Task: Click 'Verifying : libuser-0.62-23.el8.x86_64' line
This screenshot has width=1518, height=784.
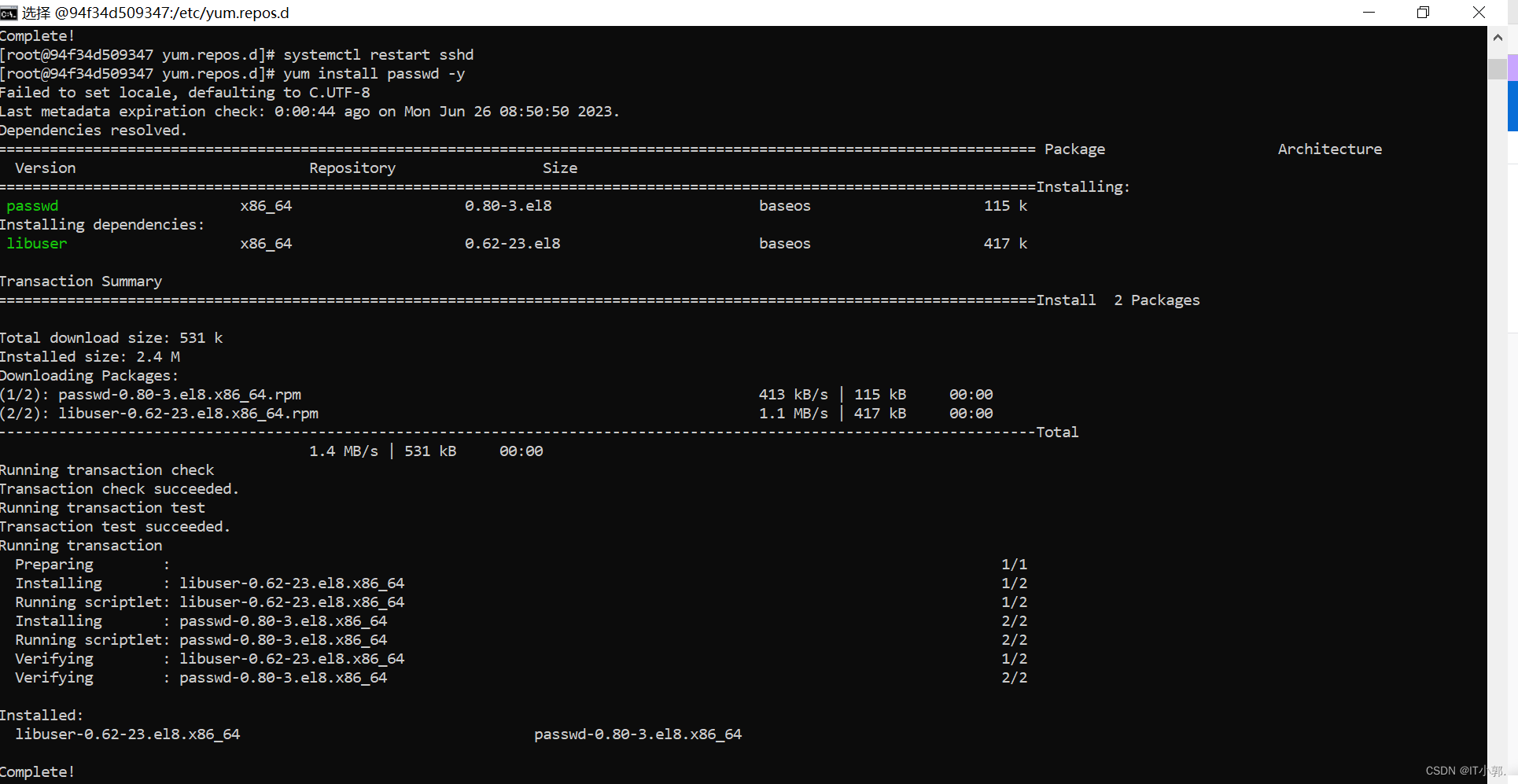Action: (521, 658)
